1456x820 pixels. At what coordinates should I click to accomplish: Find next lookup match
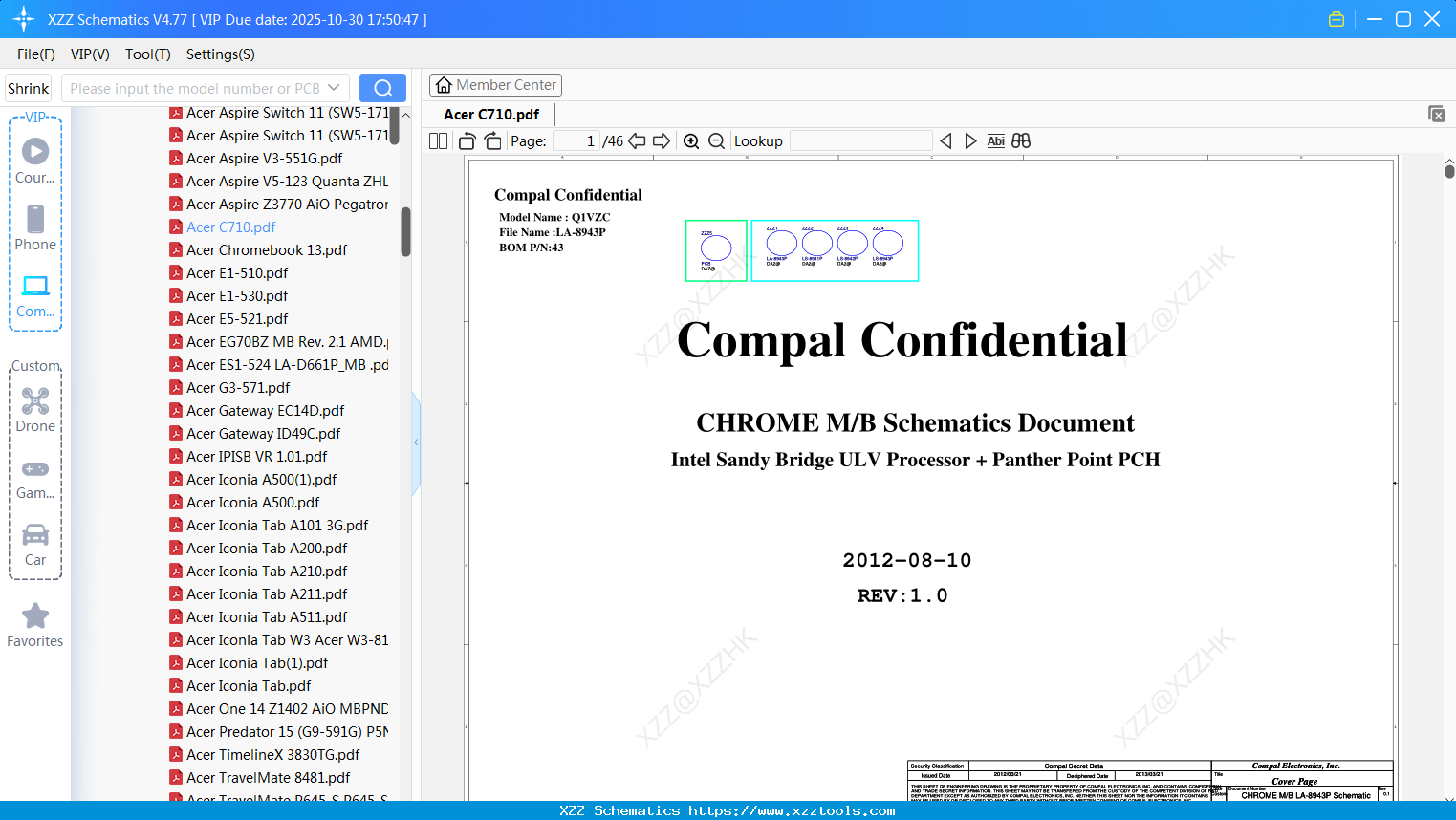(970, 141)
